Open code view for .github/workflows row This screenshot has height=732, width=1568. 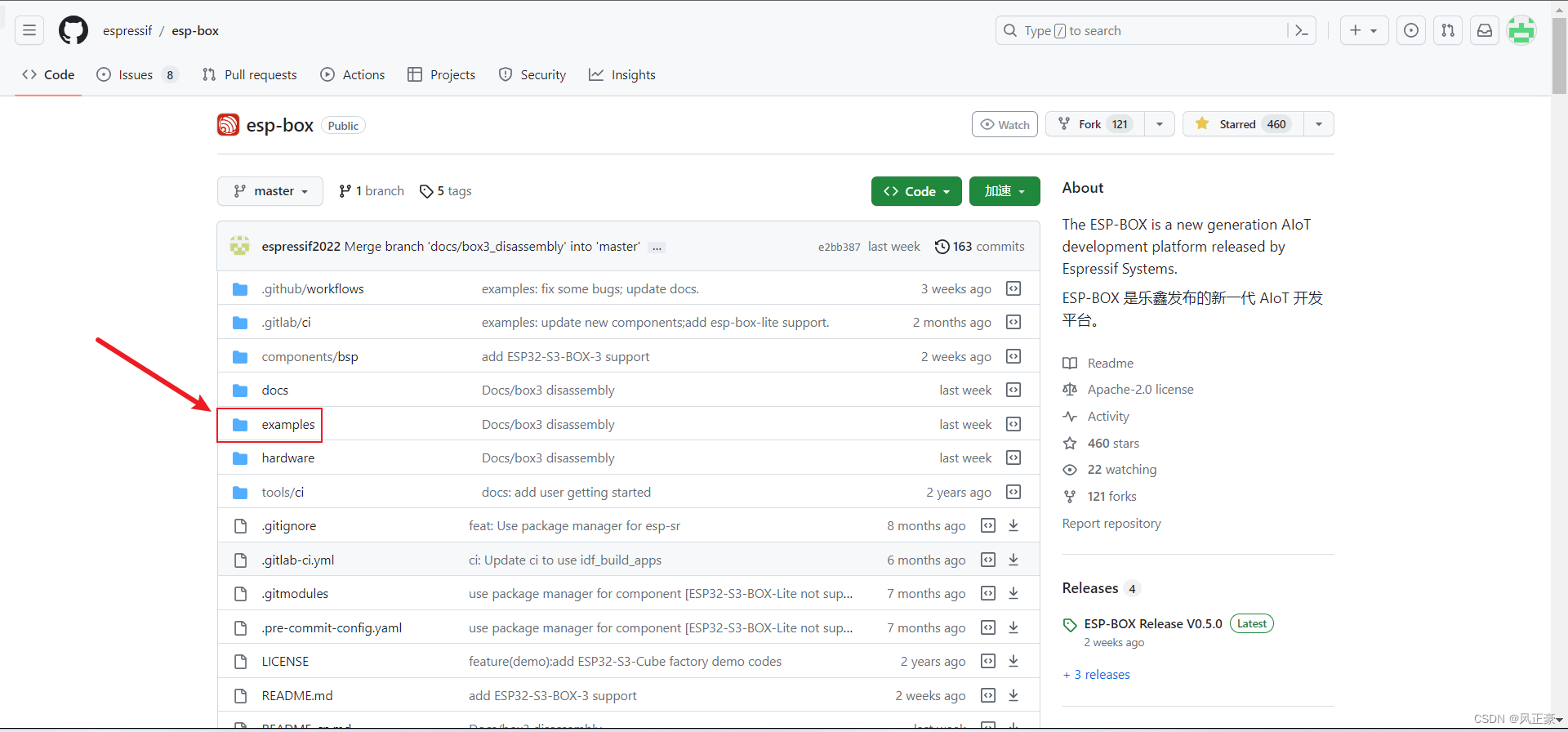(1013, 288)
